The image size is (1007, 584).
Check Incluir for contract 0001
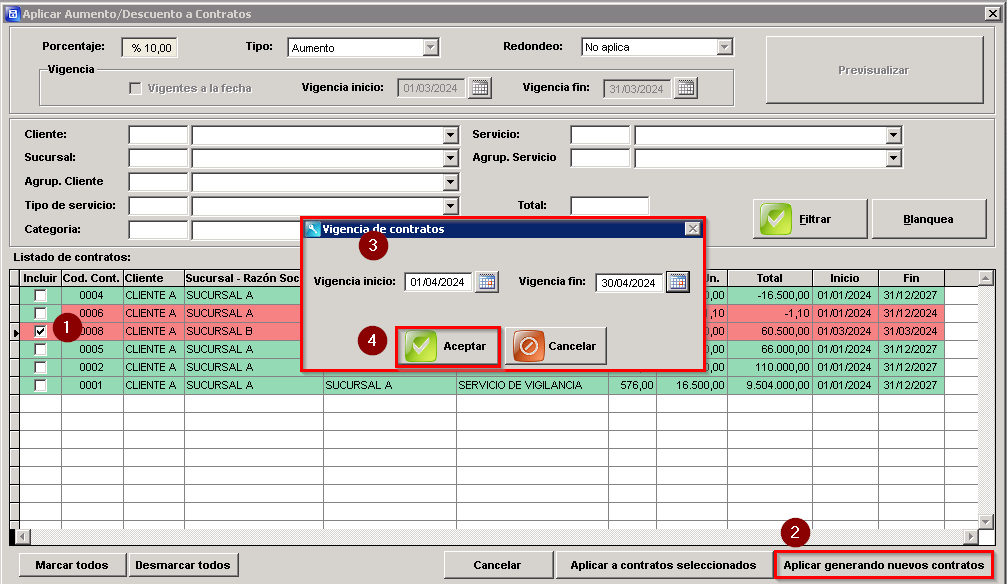pyautogui.click(x=40, y=385)
